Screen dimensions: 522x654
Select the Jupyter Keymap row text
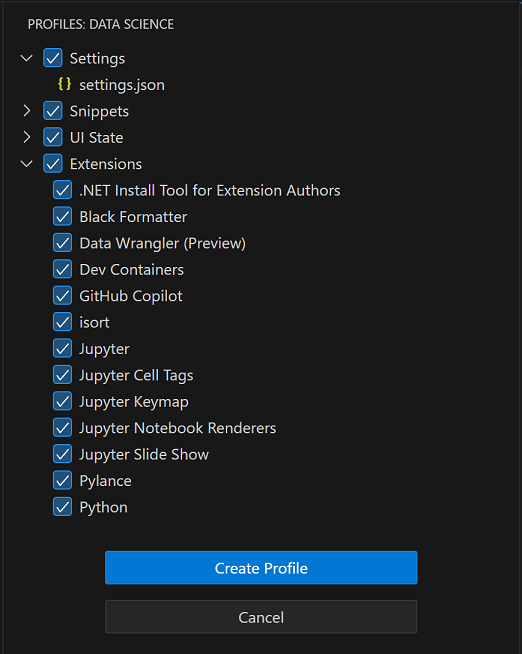point(134,402)
